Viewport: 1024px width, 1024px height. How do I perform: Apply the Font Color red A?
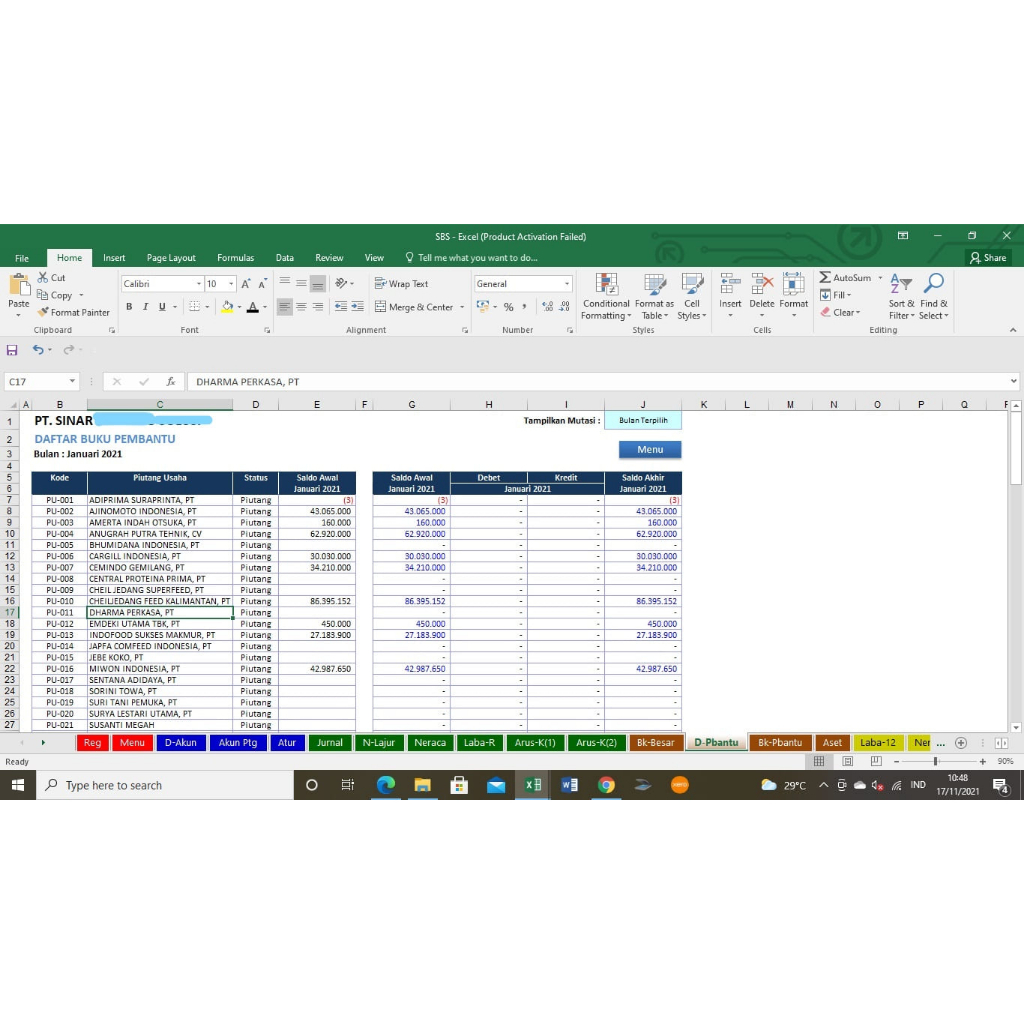tap(253, 307)
